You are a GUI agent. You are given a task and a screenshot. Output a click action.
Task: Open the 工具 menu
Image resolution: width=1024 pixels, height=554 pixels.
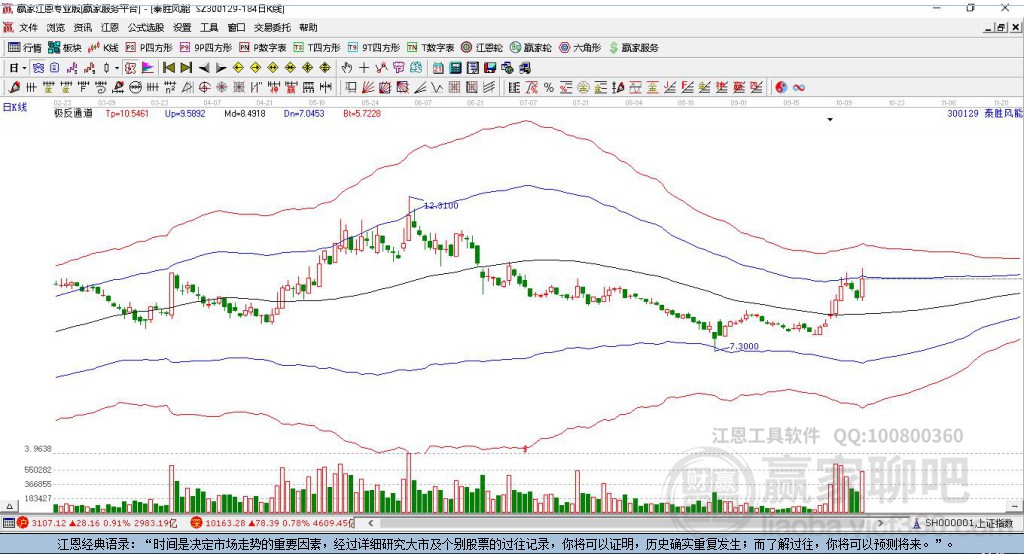point(209,27)
